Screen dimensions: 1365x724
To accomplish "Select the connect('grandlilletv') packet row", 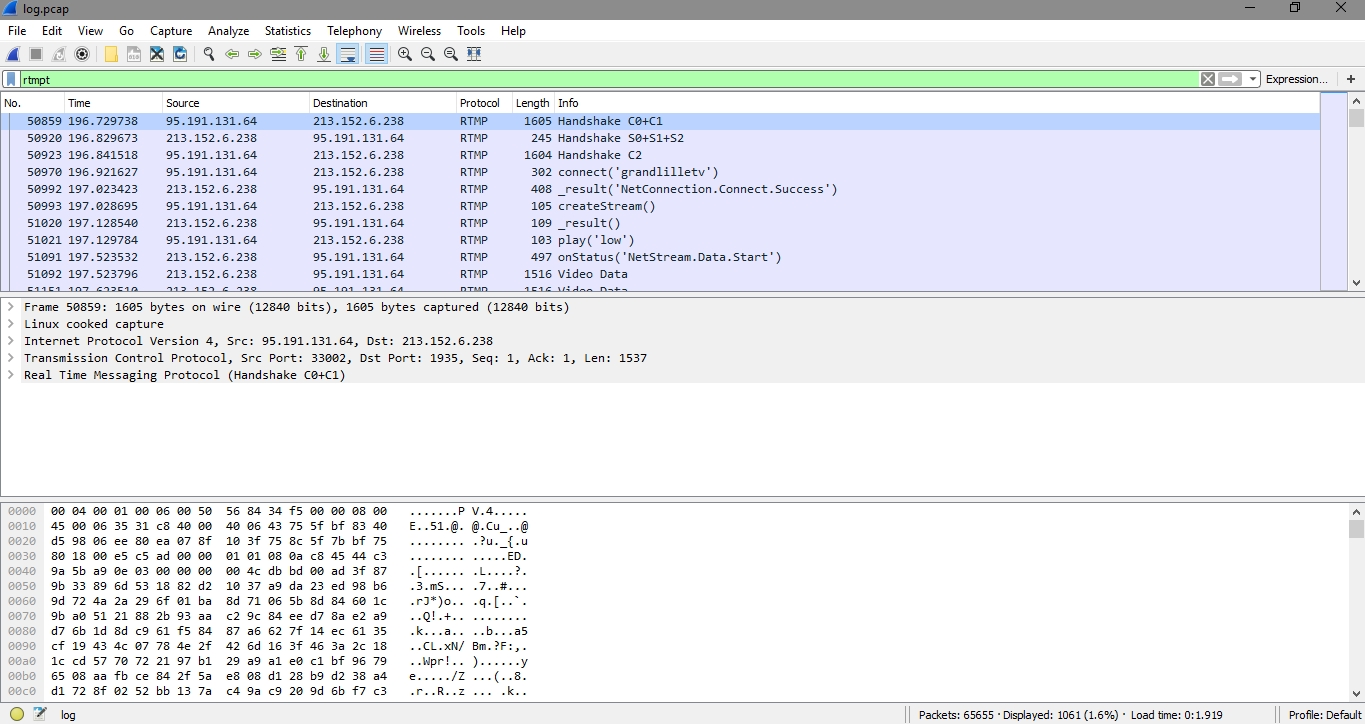I will coord(638,172).
